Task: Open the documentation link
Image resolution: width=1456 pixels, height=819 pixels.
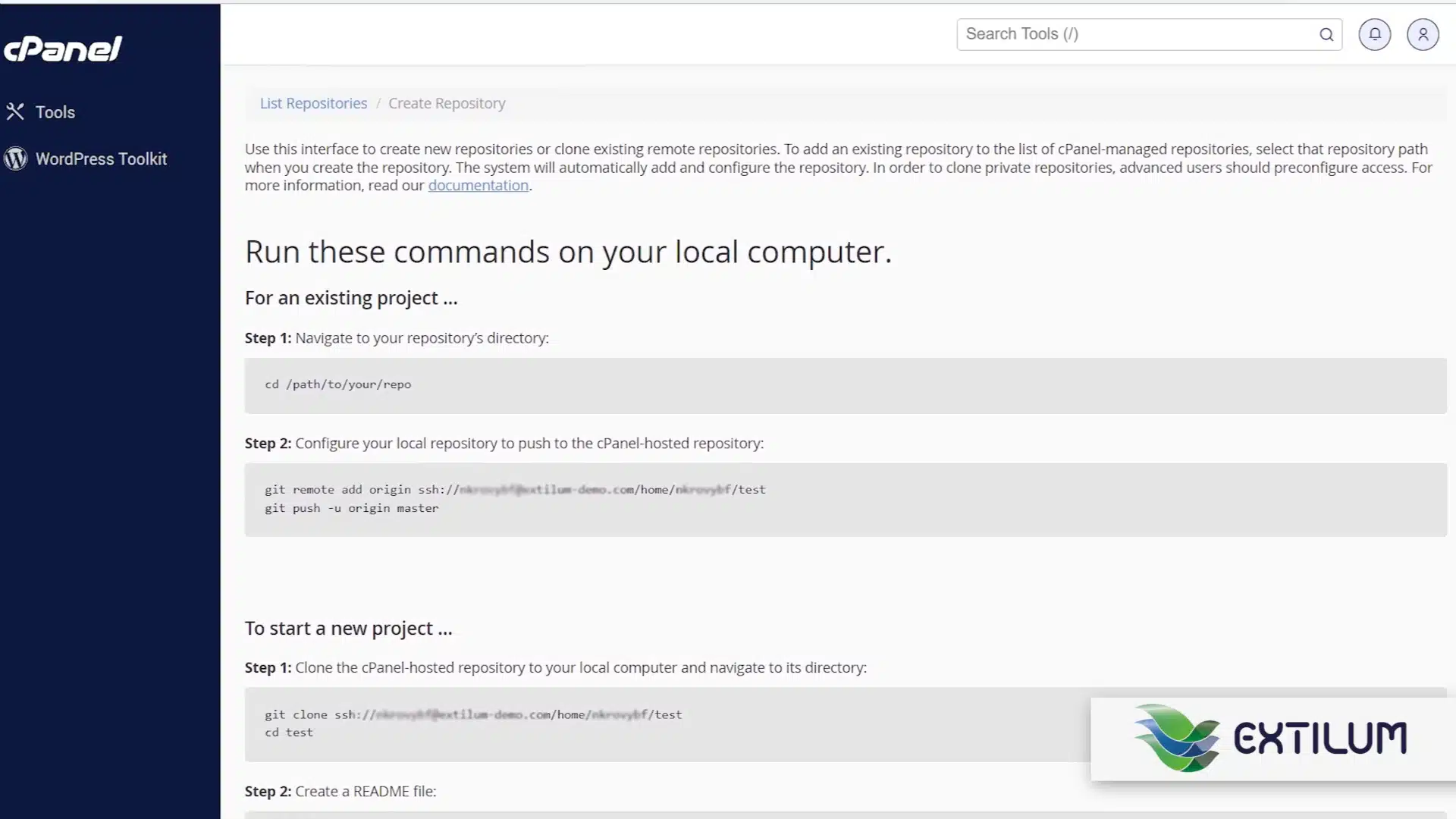Action: tap(478, 185)
